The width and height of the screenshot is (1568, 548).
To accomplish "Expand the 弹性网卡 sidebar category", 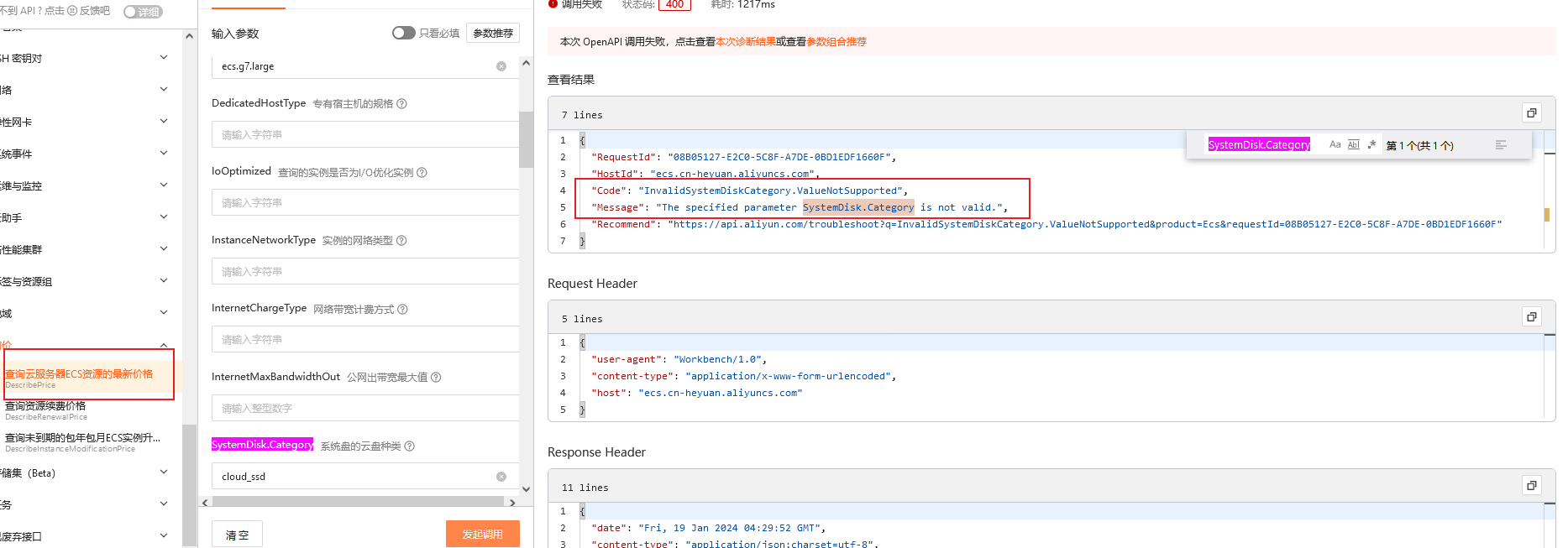I will (164, 121).
